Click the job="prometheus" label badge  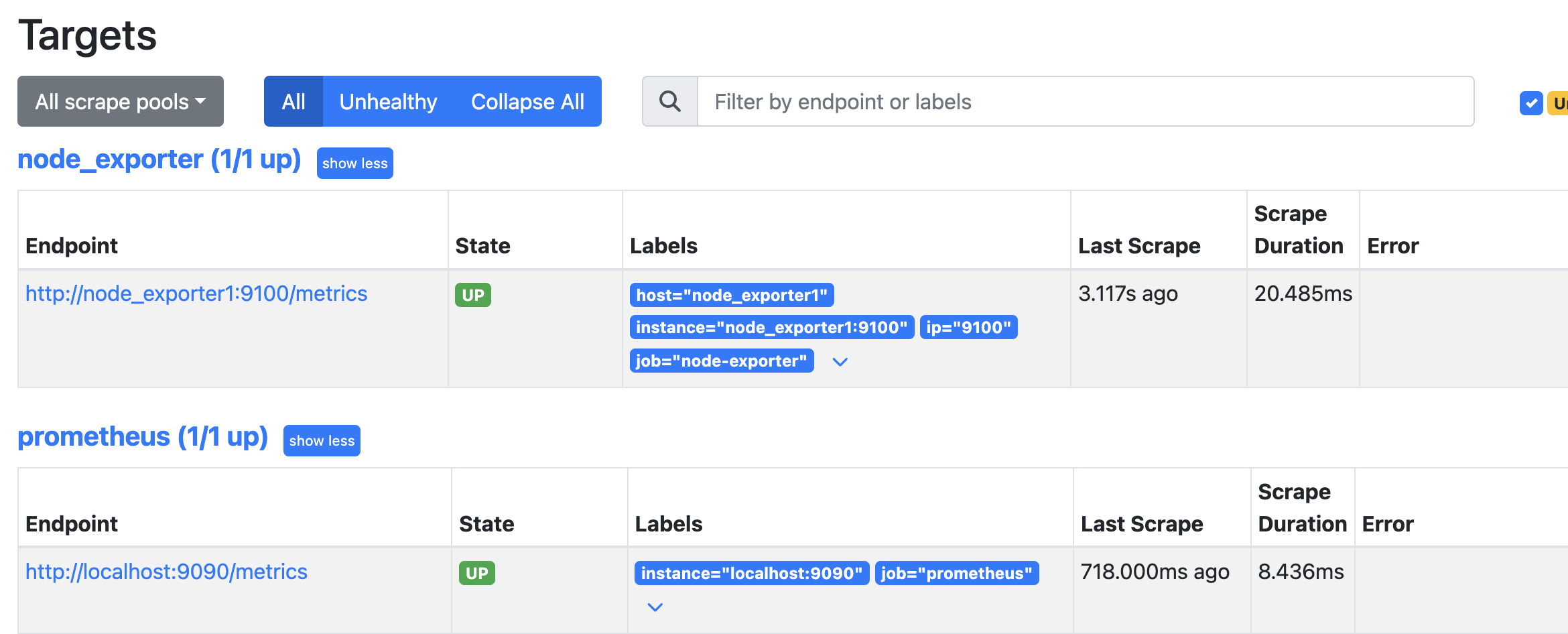click(956, 573)
